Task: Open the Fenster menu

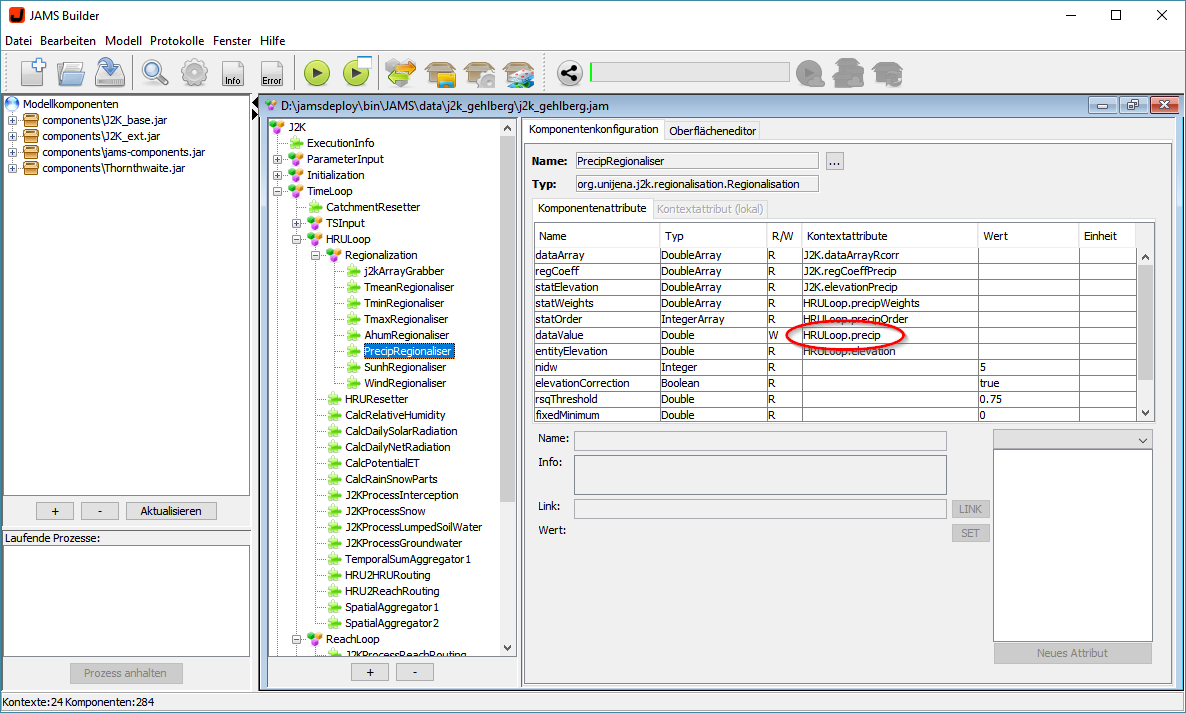Action: (232, 41)
